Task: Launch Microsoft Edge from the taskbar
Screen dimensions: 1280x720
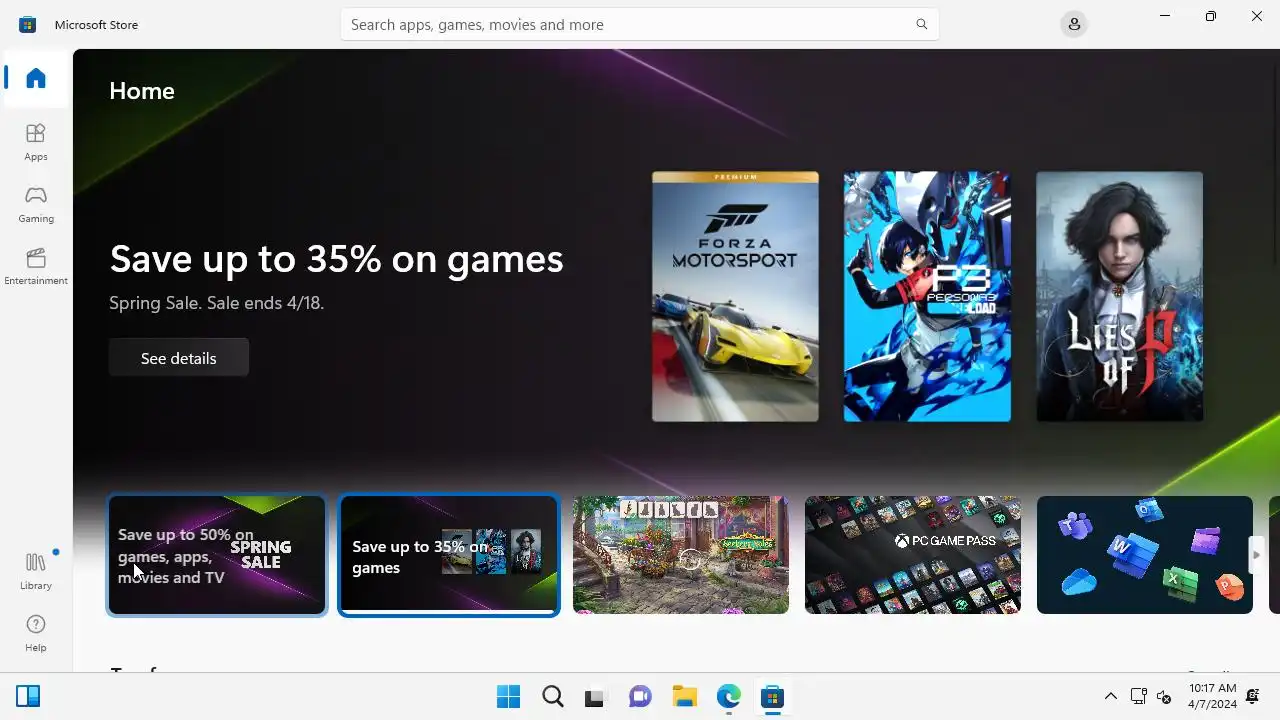Action: click(728, 697)
